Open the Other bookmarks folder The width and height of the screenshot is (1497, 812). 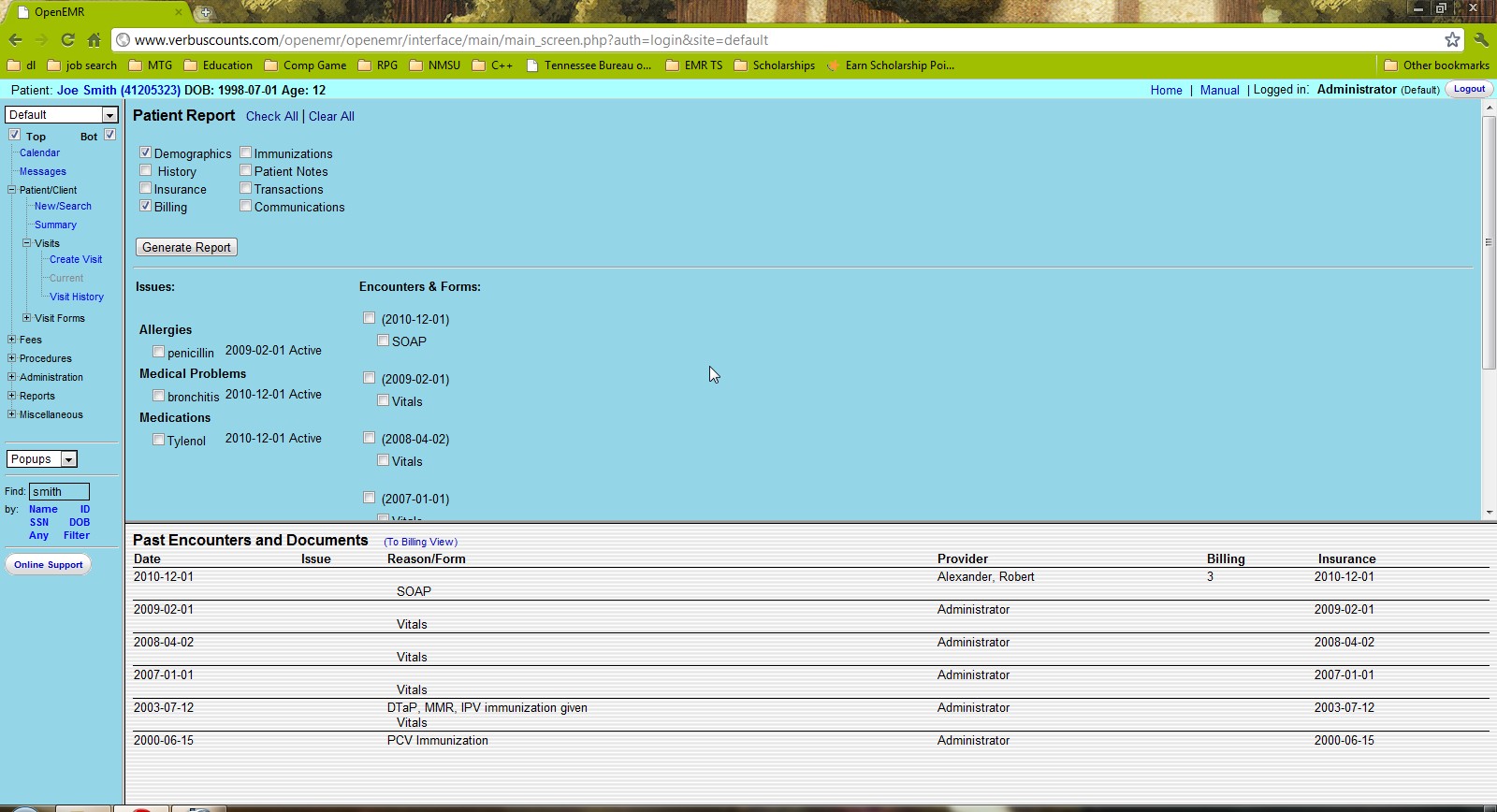point(1436,65)
